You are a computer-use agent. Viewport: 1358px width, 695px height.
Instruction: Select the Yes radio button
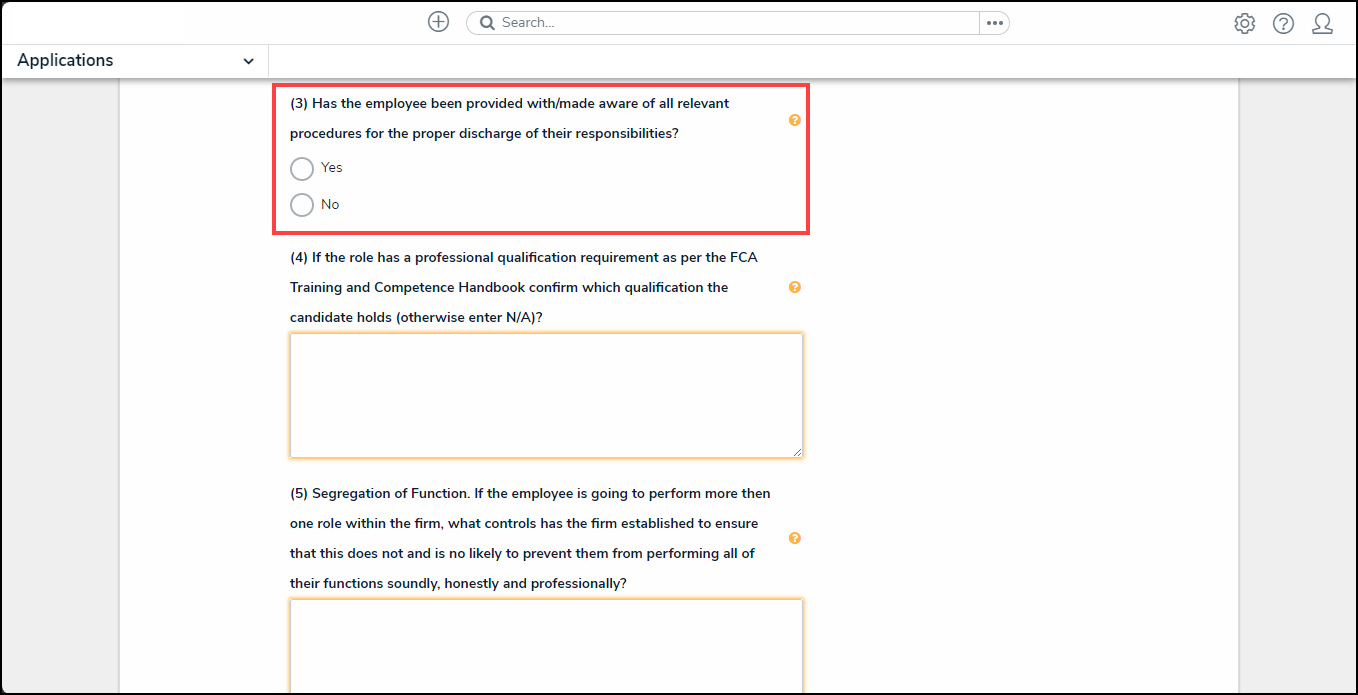[x=302, y=168]
